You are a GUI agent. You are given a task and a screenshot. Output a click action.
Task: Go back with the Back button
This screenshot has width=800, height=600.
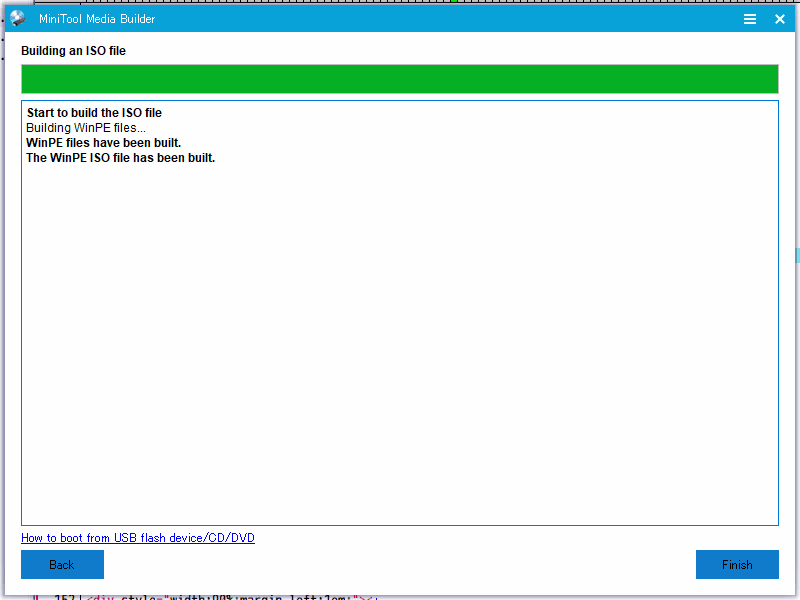[x=62, y=564]
